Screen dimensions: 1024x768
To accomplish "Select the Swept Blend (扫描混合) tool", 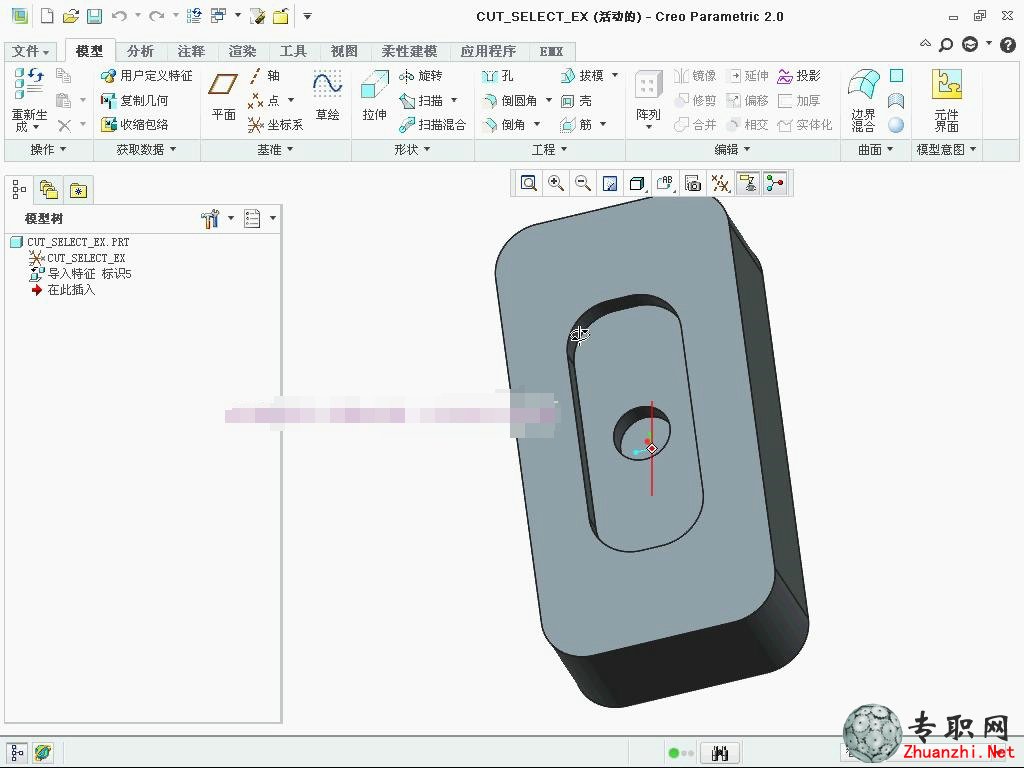I will 432,125.
